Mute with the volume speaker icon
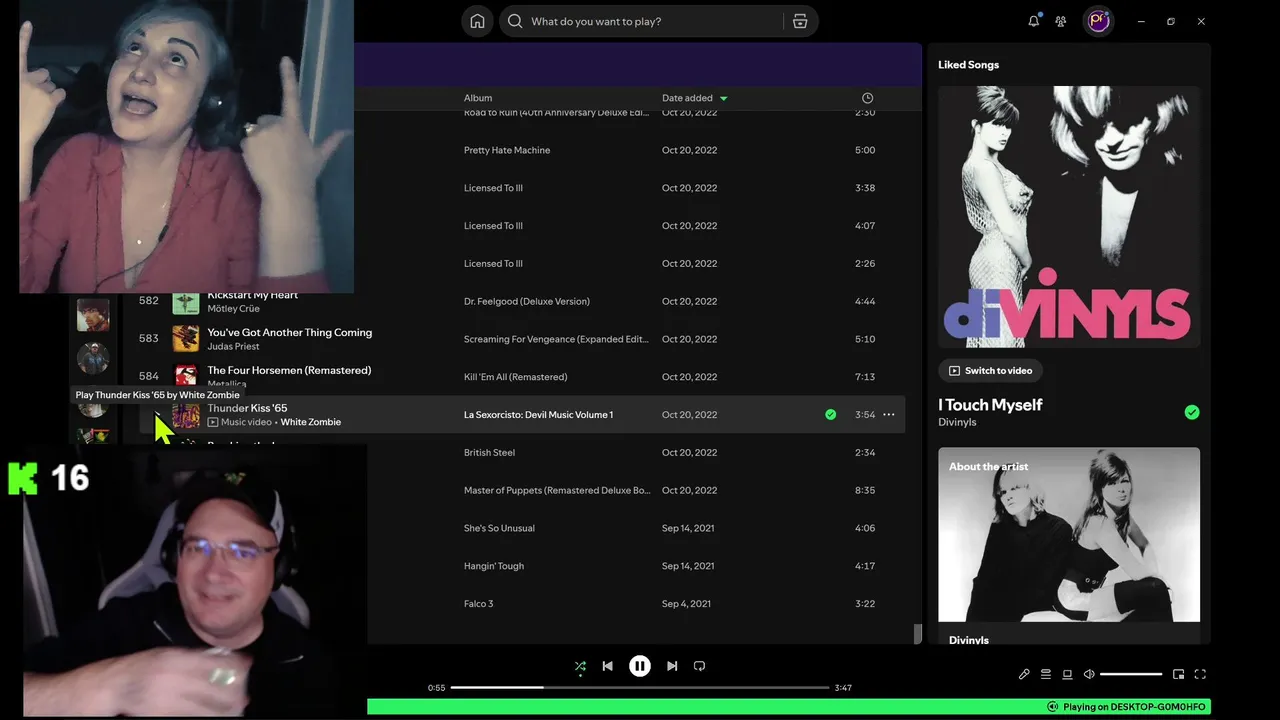Image resolution: width=1280 pixels, height=720 pixels. pos(1089,674)
